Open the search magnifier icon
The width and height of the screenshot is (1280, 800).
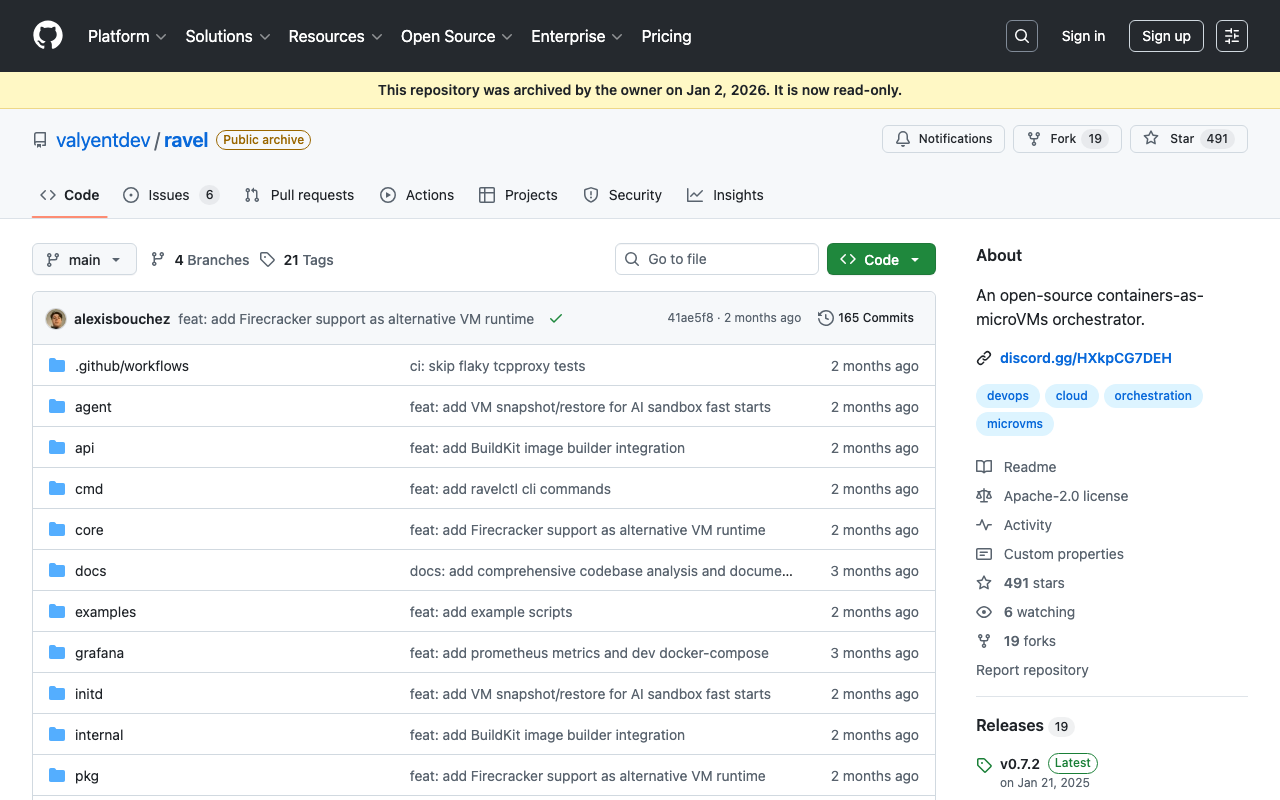pyautogui.click(x=1021, y=36)
